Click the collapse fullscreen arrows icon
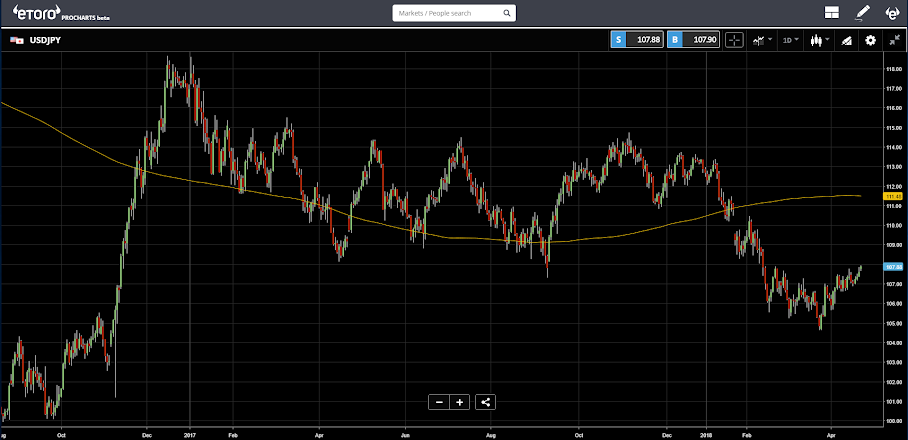Image resolution: width=908 pixels, height=440 pixels. coord(894,40)
